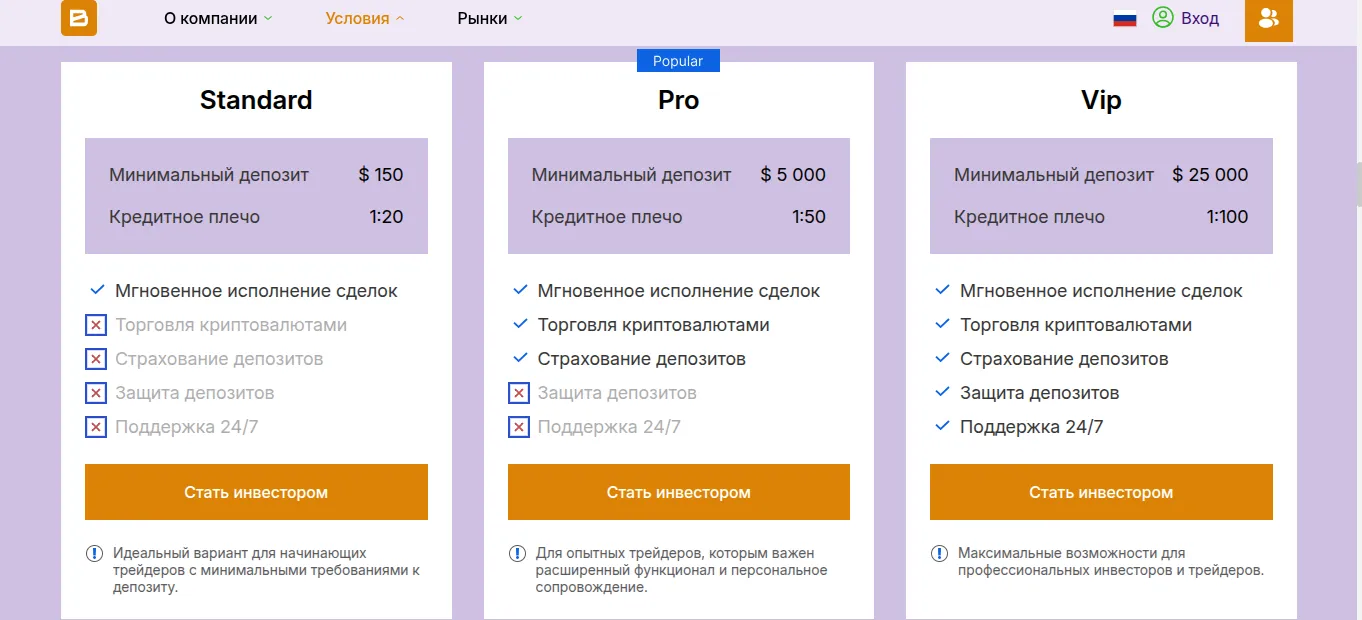Click the info icon under the Pro plan
The image size is (1362, 620).
[517, 553]
